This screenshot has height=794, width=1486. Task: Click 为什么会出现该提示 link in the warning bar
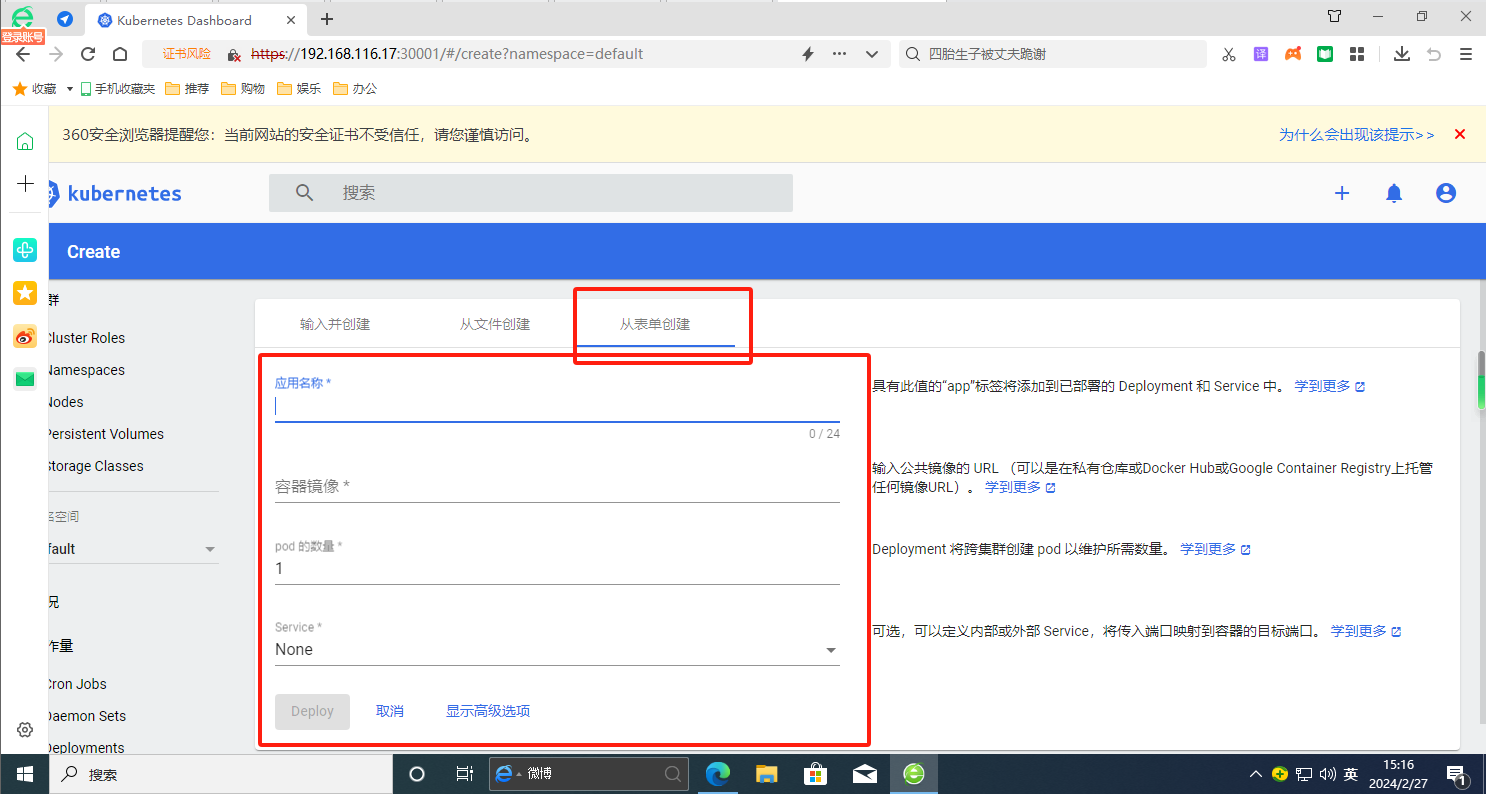pos(1356,135)
